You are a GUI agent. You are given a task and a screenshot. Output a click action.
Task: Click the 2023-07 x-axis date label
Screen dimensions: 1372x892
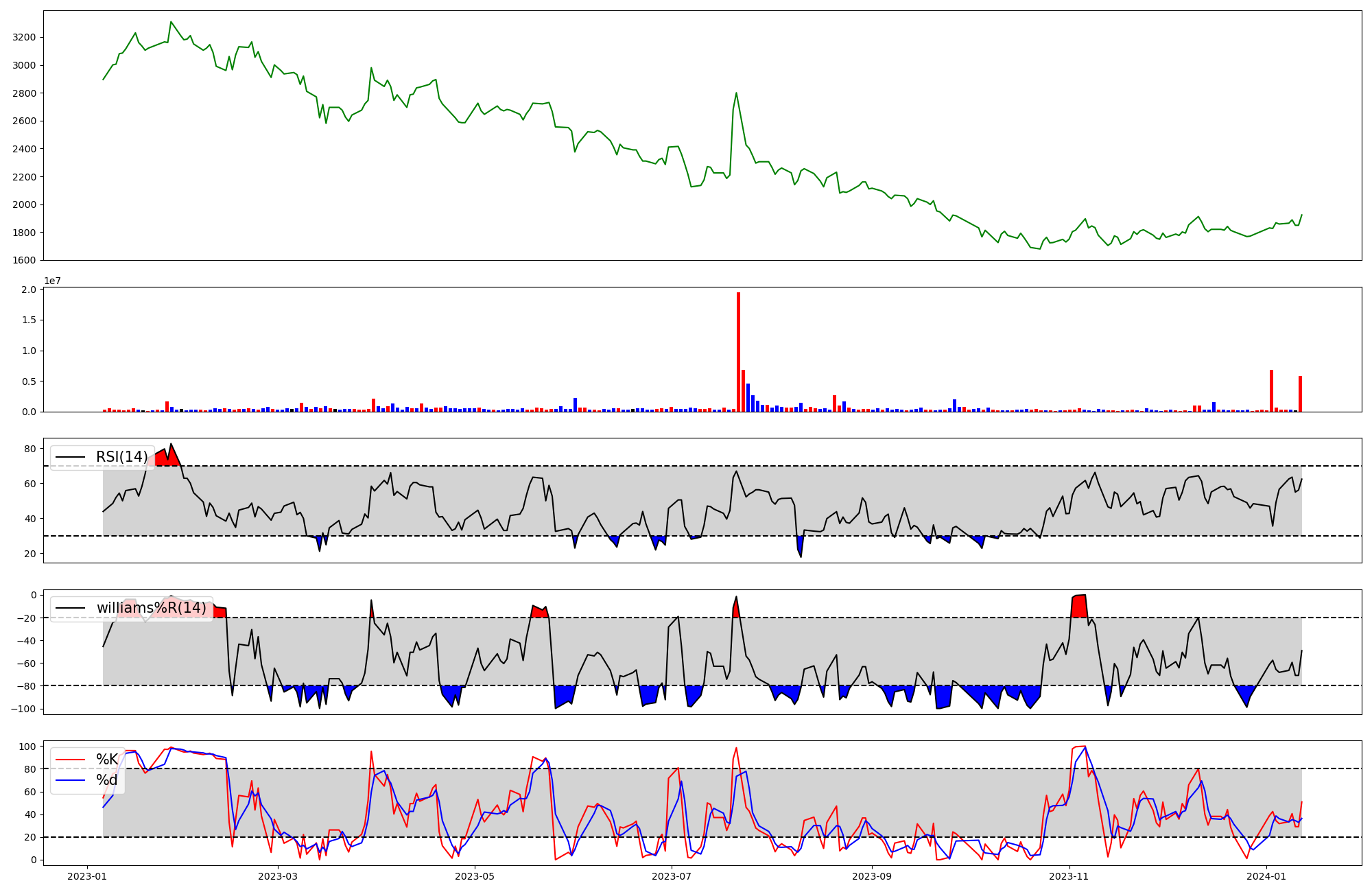click(671, 876)
